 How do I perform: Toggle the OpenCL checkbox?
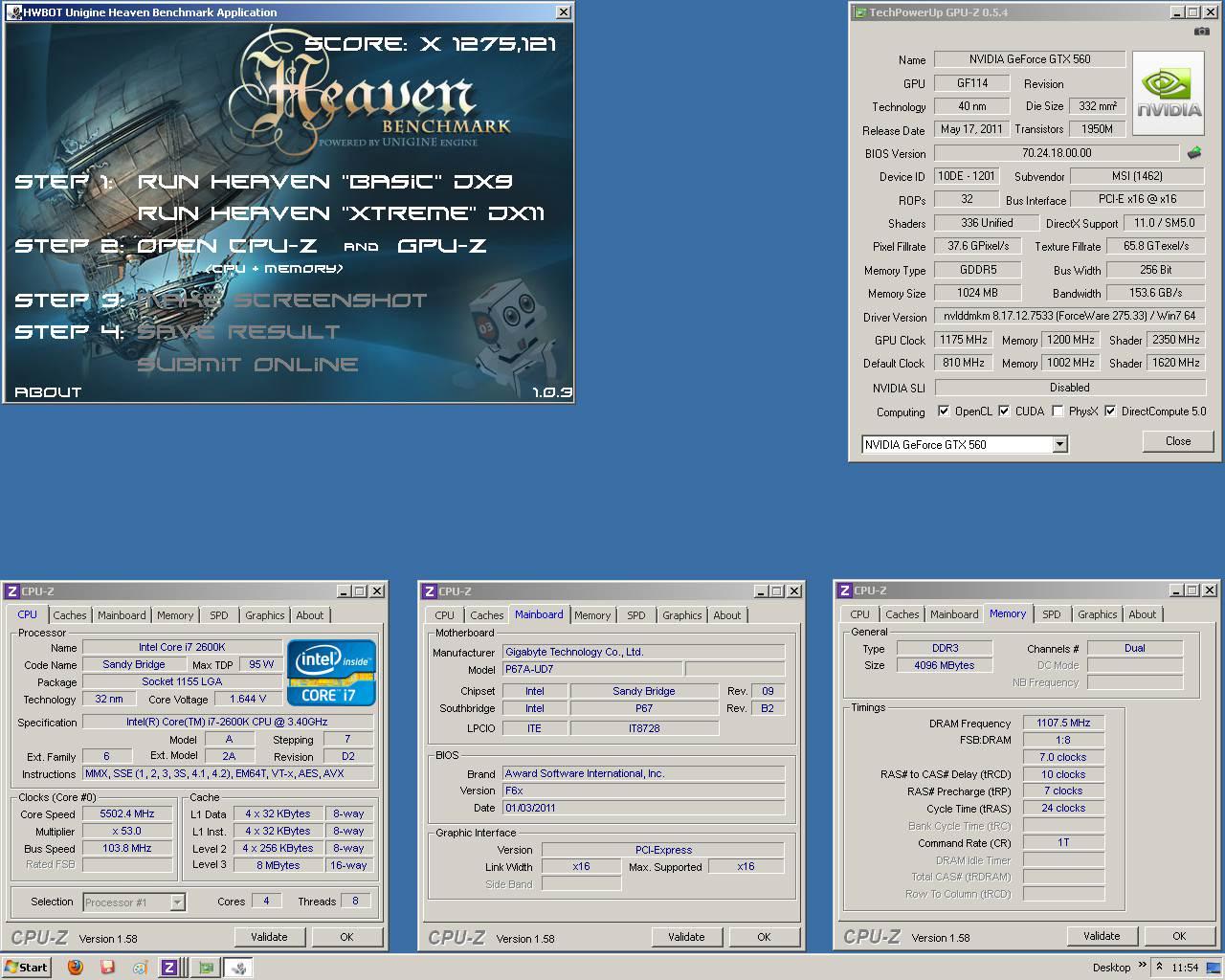pos(944,412)
